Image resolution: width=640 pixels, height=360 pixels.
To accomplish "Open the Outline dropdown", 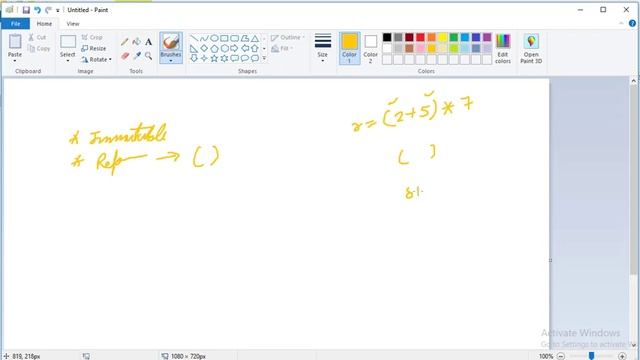I will (288, 38).
